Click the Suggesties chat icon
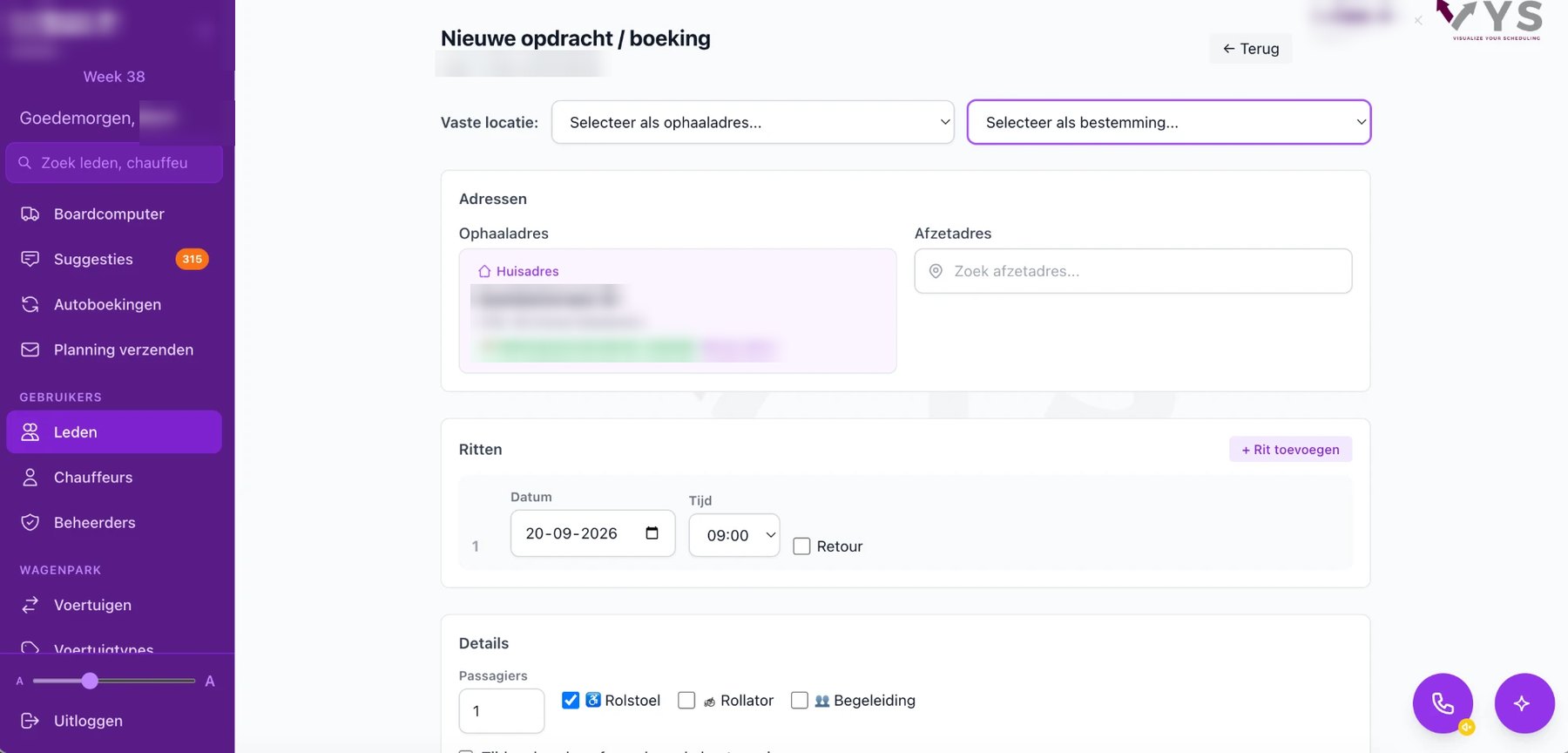Image resolution: width=1568 pixels, height=753 pixels. 30,260
